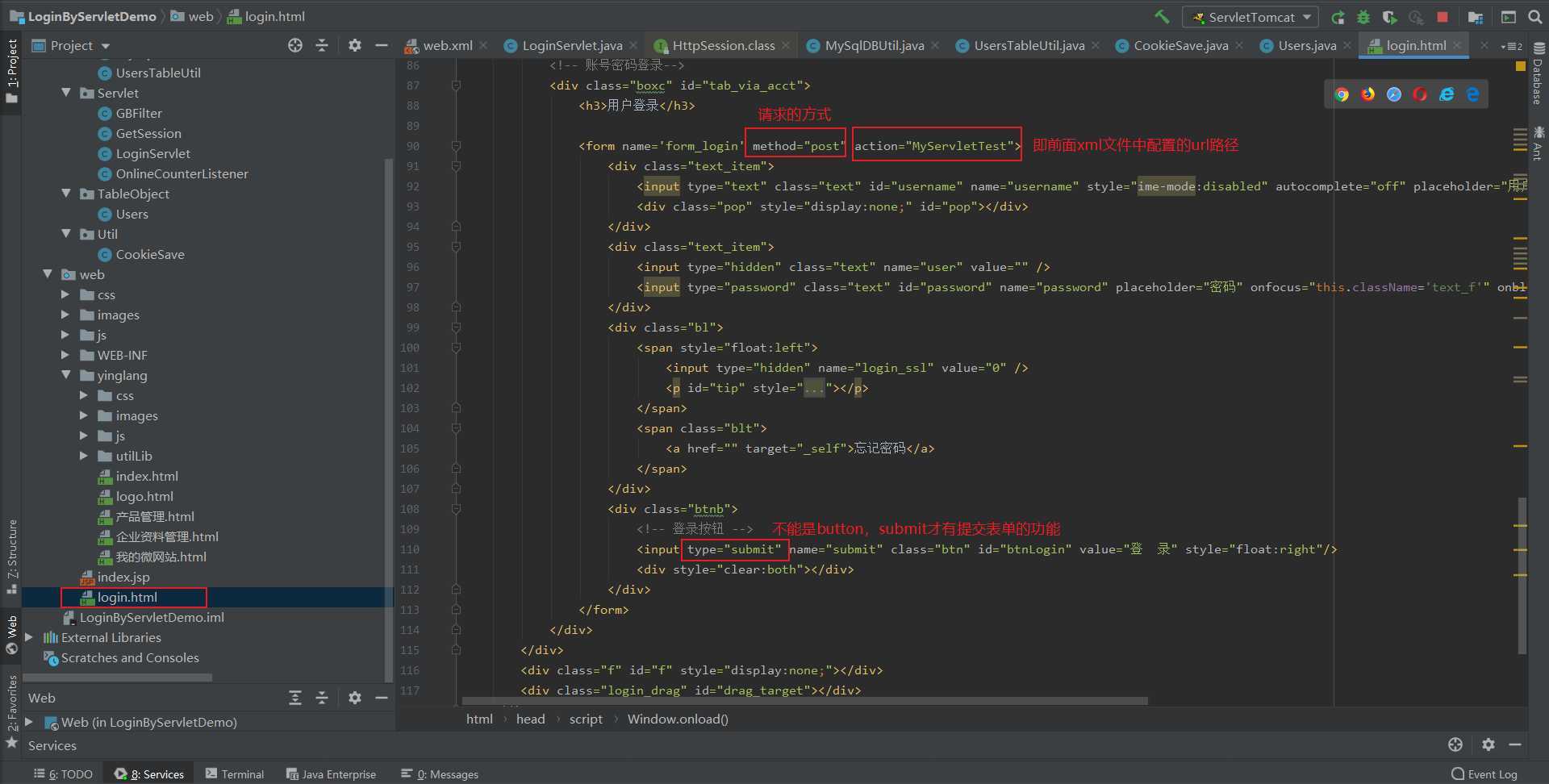Toggle the Web tool window stripe button

11,636
